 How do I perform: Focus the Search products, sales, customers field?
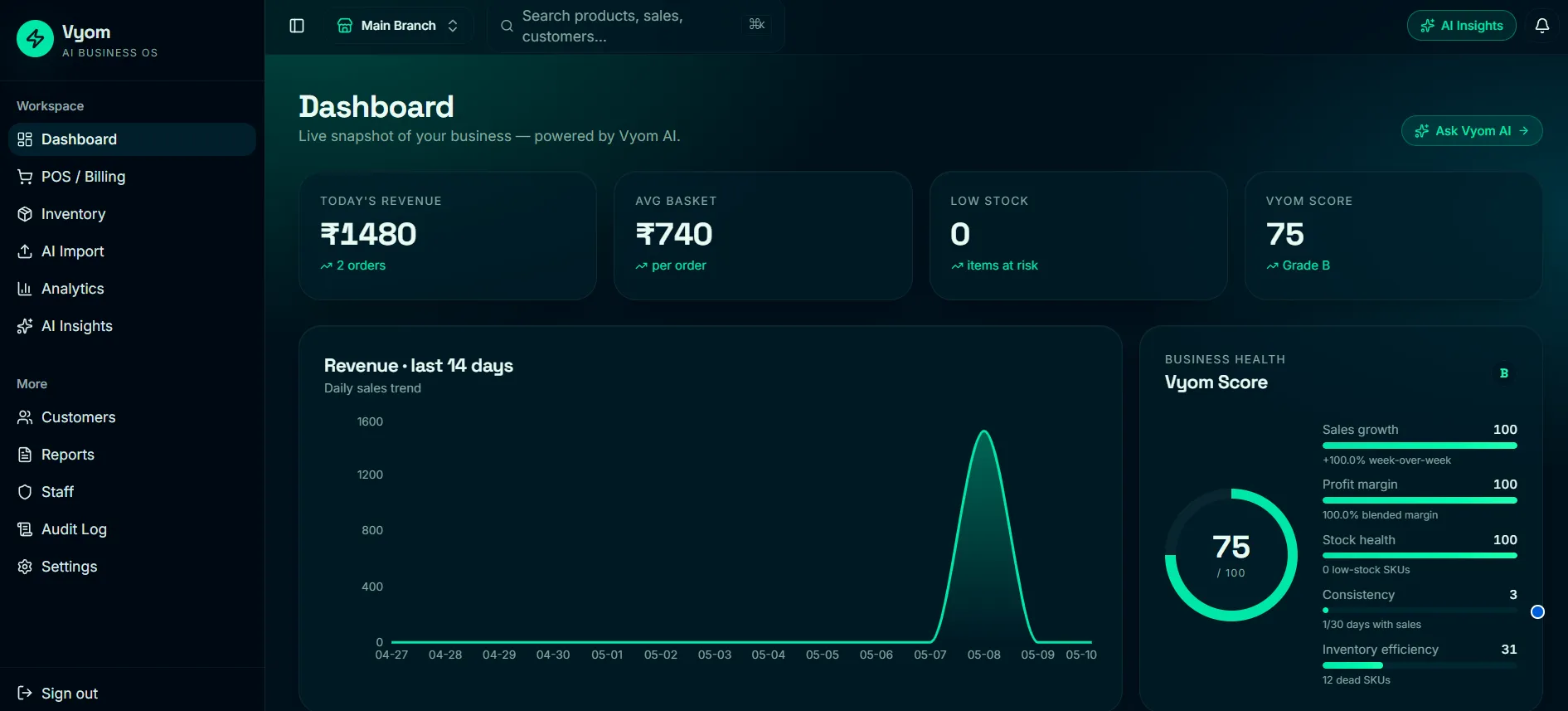pyautogui.click(x=635, y=27)
